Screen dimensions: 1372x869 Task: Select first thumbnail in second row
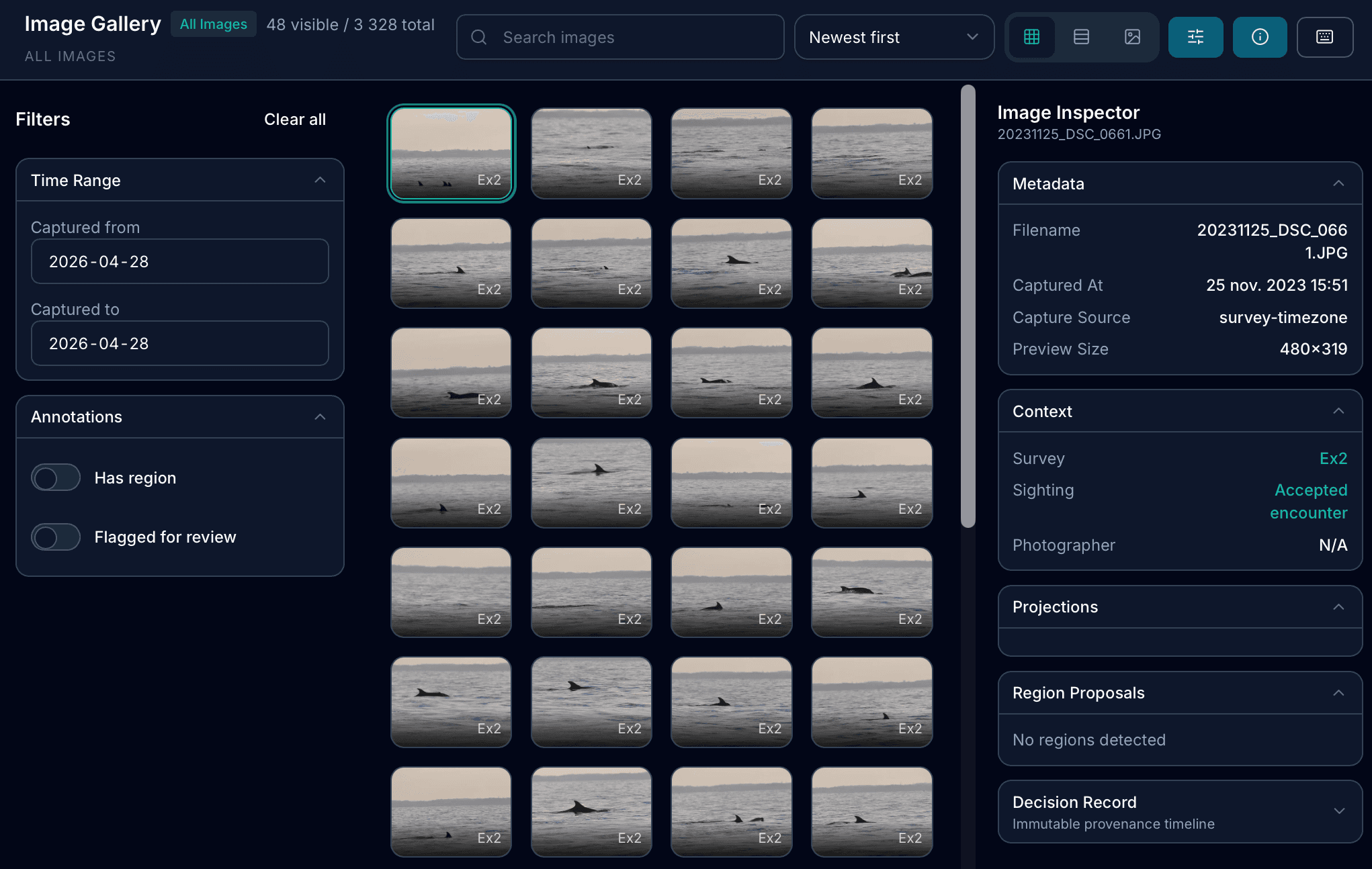pos(451,263)
